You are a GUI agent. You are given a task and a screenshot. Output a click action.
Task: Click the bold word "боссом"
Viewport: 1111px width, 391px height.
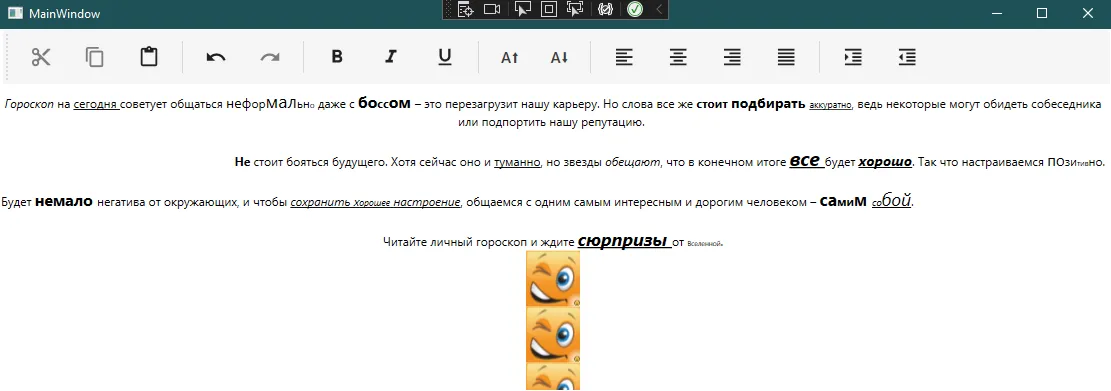(x=384, y=103)
